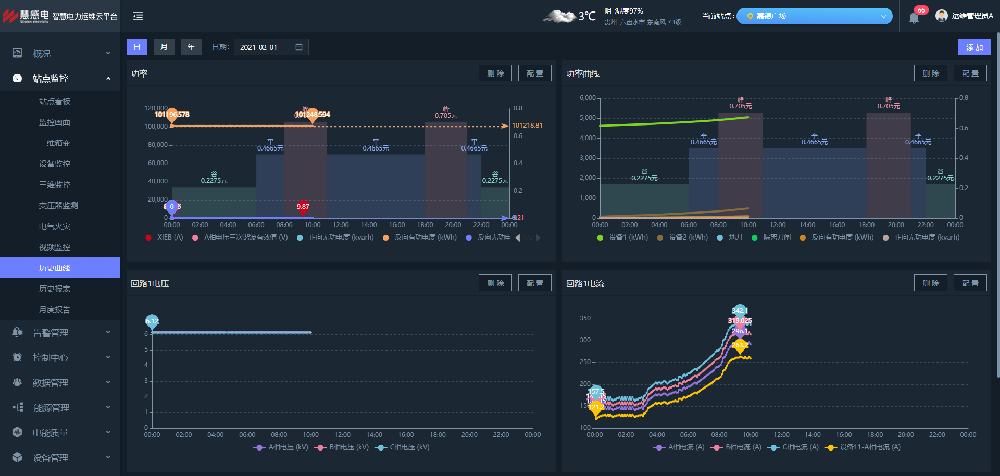The image size is (1000, 476).
Task: Click the 数据管理 icon in the sidebar
Action: 17,382
